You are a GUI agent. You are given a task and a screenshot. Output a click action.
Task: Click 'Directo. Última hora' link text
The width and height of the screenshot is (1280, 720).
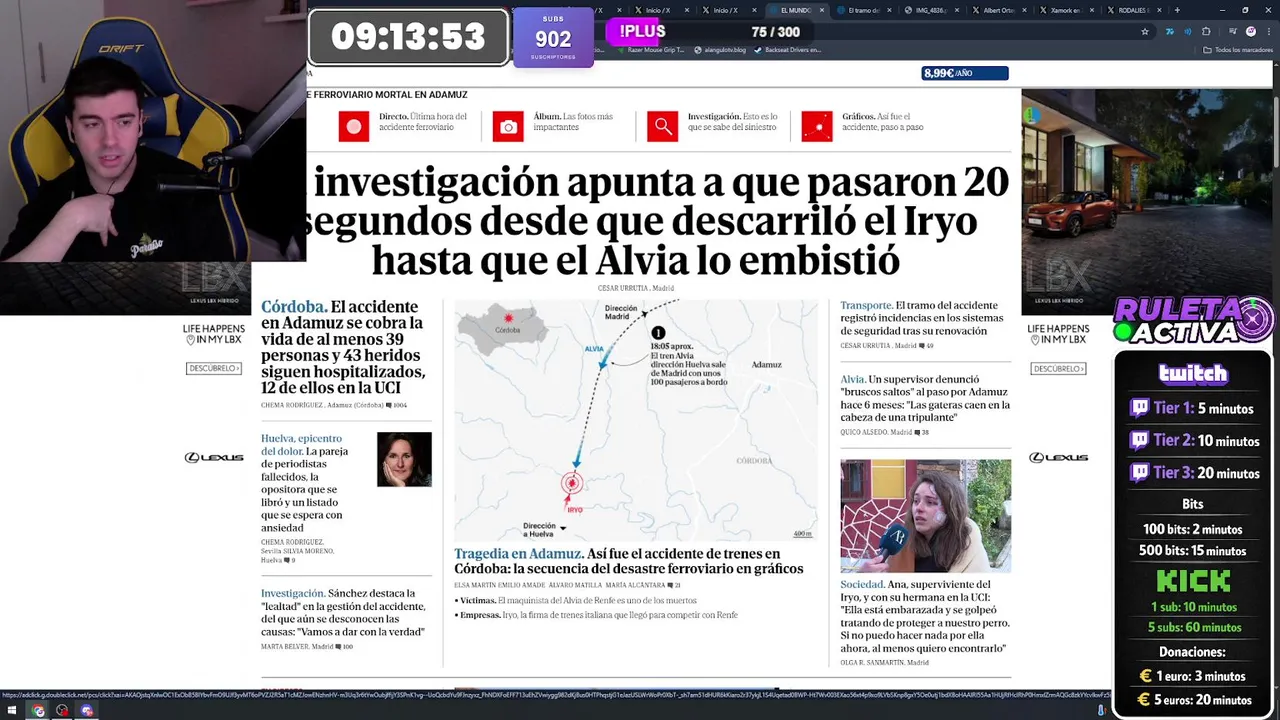click(x=423, y=122)
